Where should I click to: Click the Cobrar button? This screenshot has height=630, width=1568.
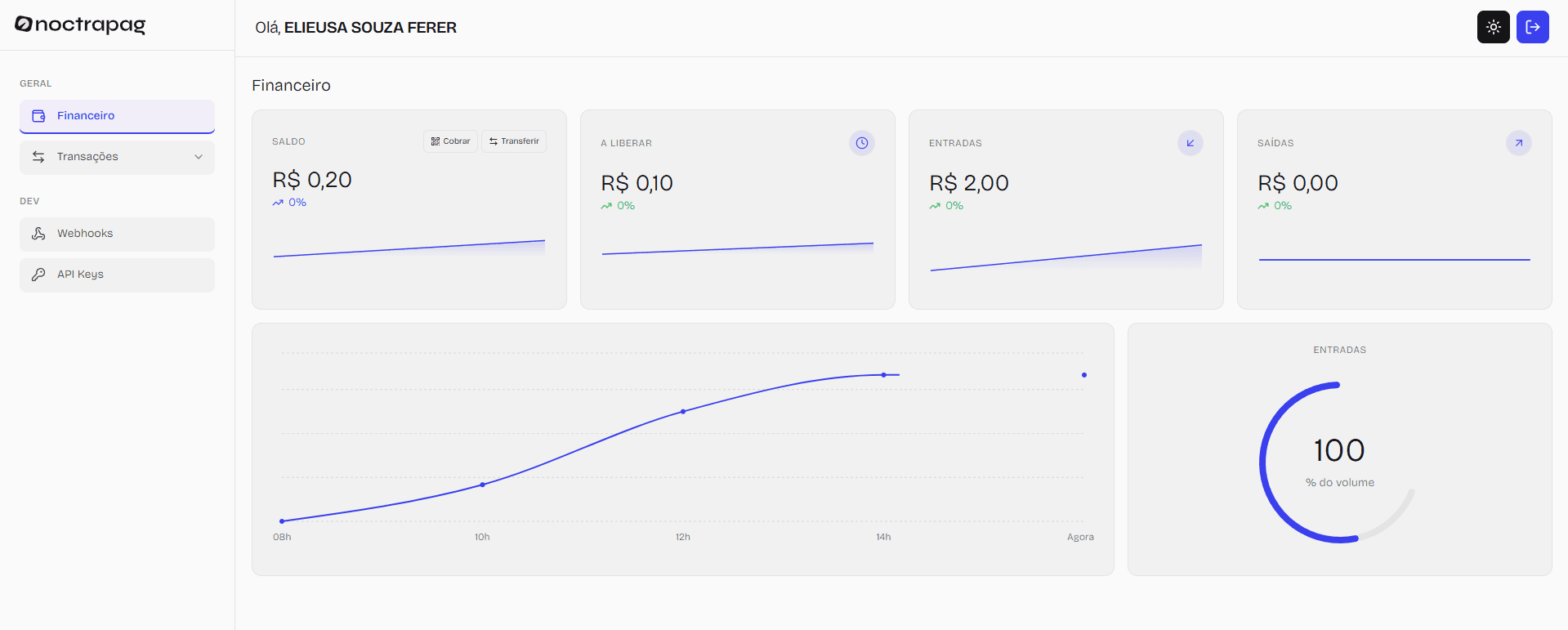pos(450,141)
